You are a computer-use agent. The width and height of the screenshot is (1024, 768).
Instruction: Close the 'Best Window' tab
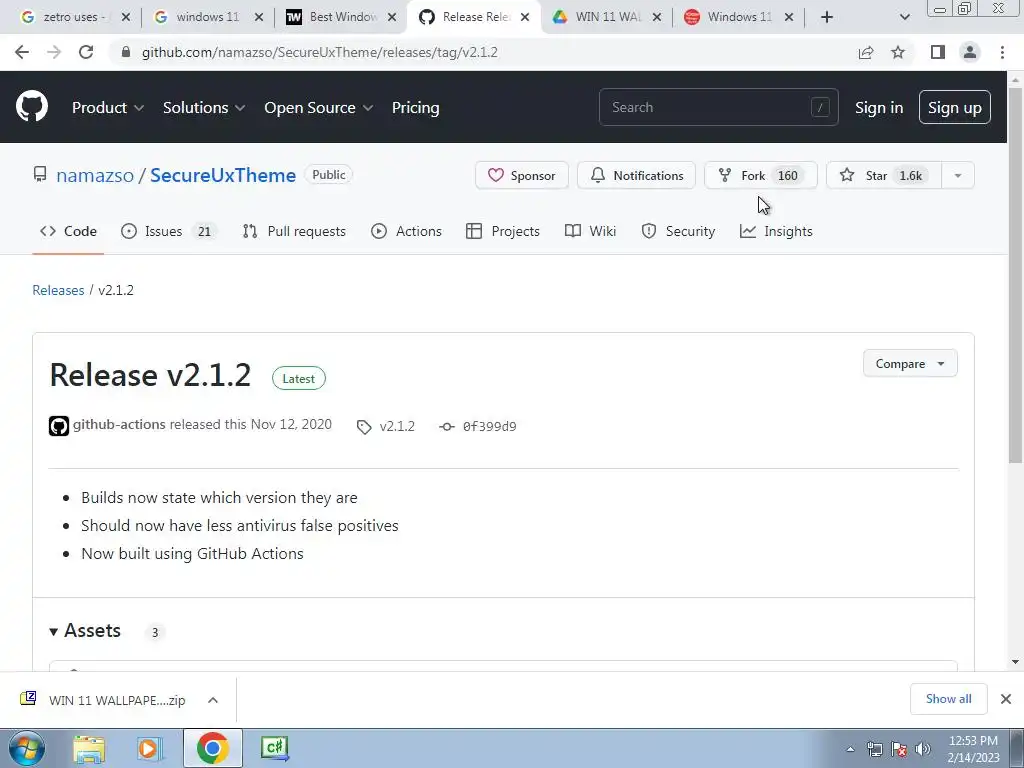392,17
